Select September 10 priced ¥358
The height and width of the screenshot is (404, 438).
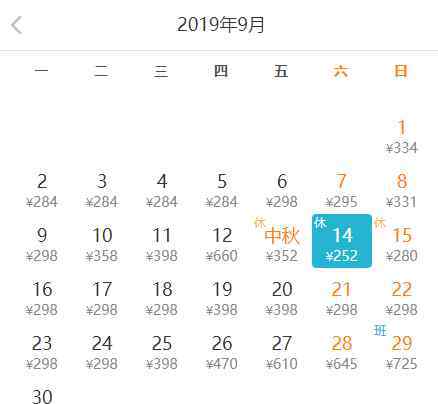coord(102,245)
